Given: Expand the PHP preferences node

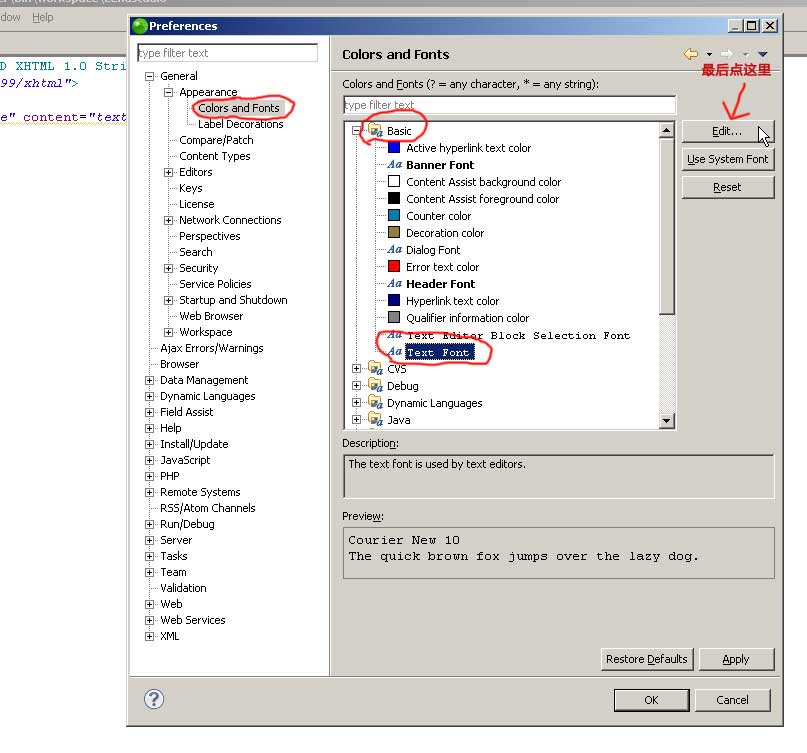Looking at the screenshot, I should (149, 476).
